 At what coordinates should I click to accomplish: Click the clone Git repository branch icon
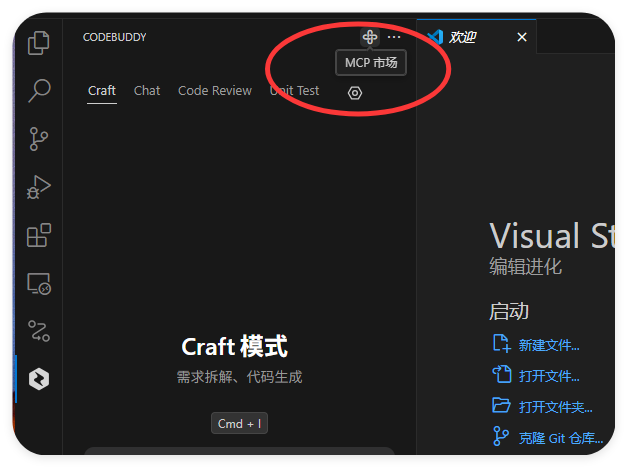coord(501,436)
